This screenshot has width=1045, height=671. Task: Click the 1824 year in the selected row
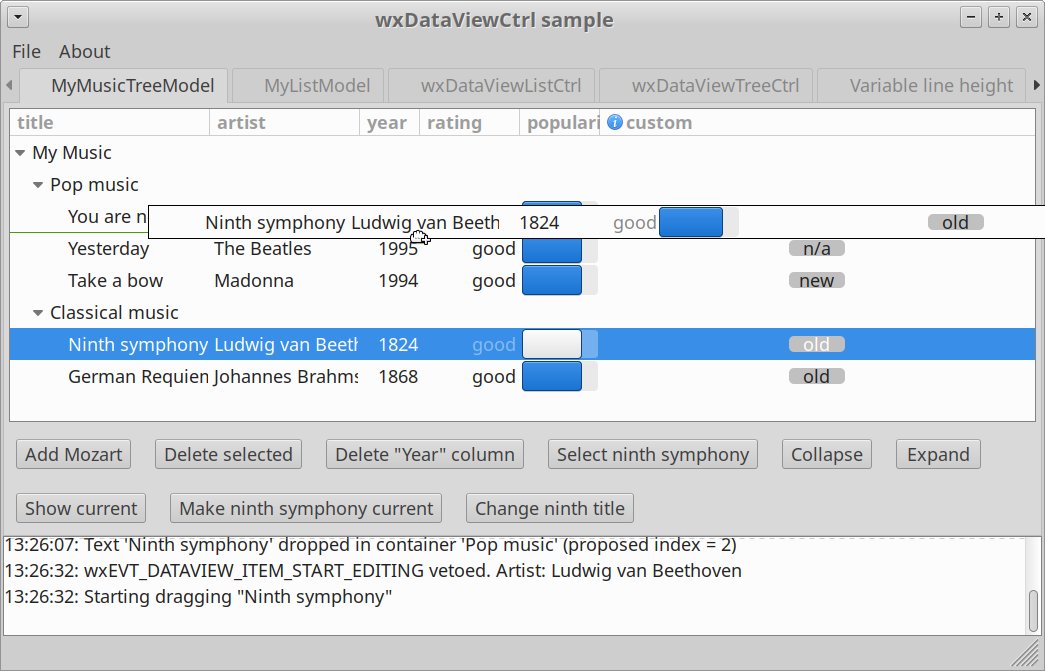tap(398, 344)
